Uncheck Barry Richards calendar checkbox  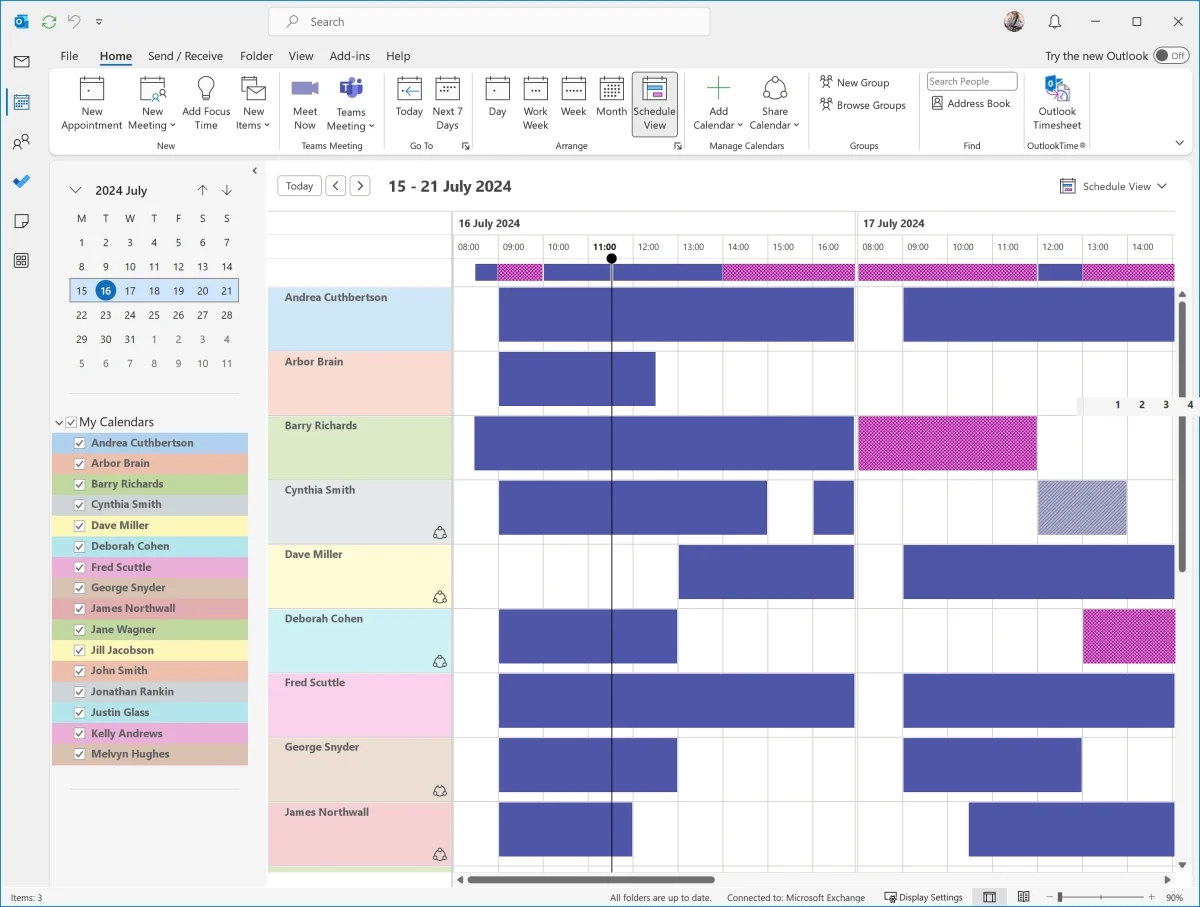(x=80, y=484)
